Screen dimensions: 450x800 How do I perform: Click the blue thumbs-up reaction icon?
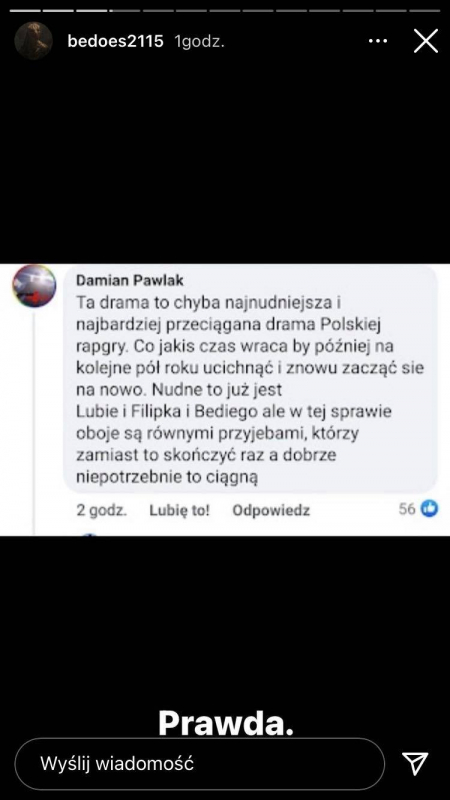(x=430, y=508)
